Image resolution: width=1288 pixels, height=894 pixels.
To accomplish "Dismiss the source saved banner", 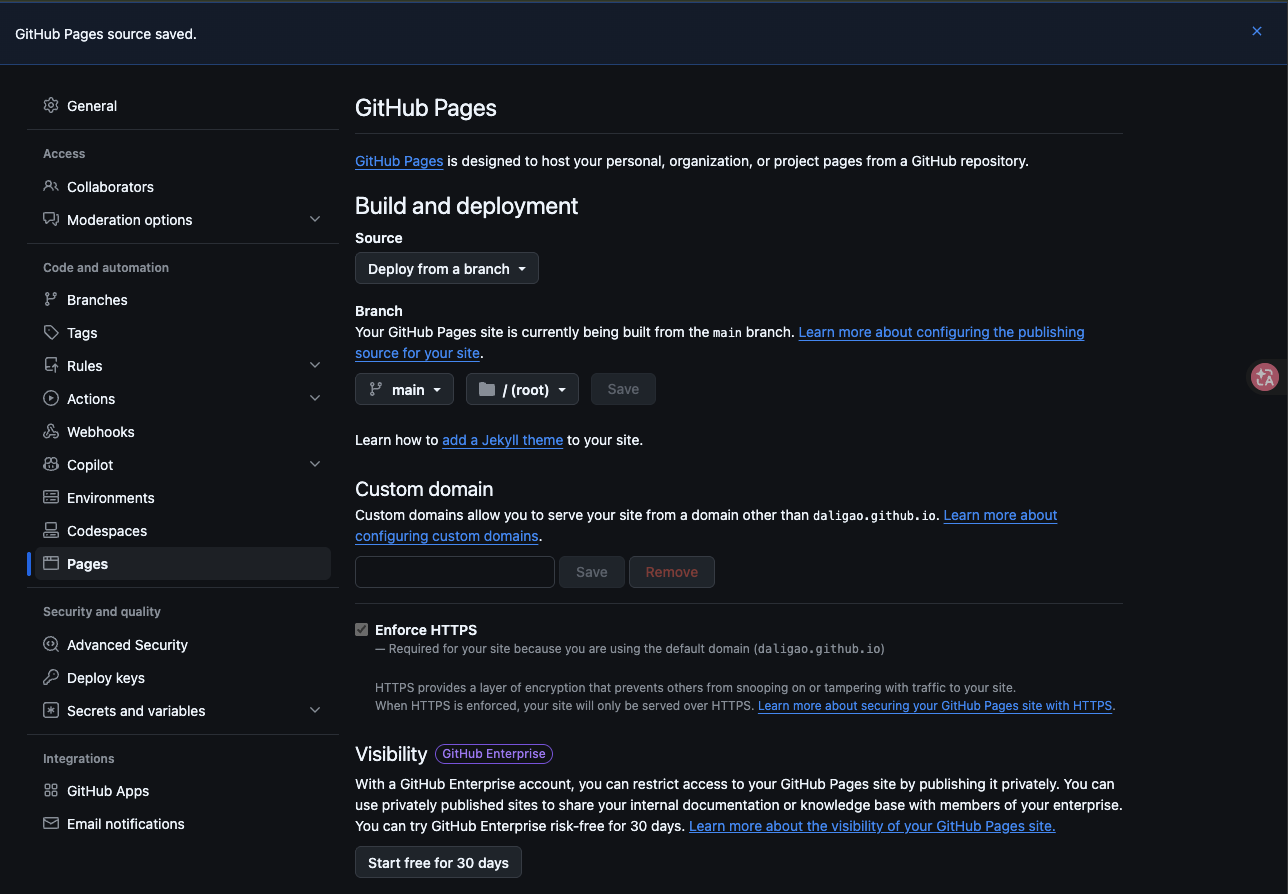I will (1257, 31).
